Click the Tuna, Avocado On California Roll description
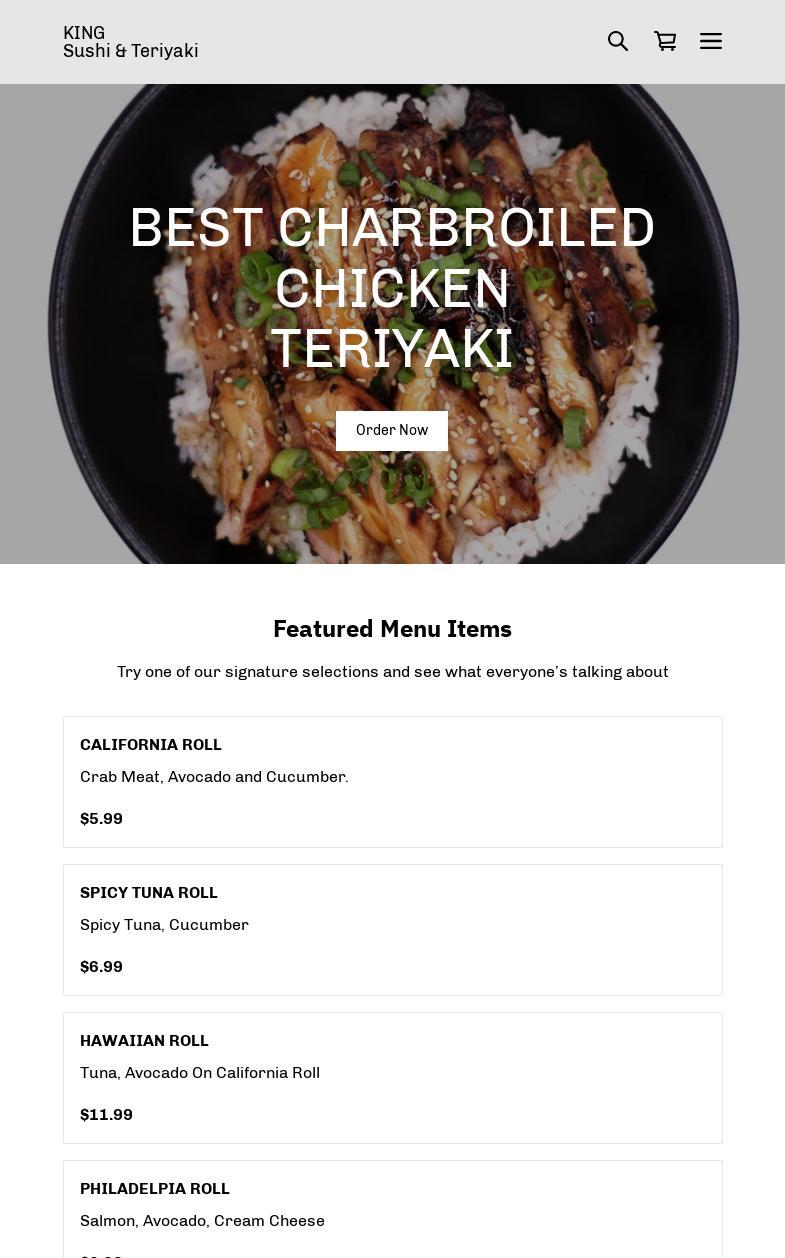 pos(200,1073)
